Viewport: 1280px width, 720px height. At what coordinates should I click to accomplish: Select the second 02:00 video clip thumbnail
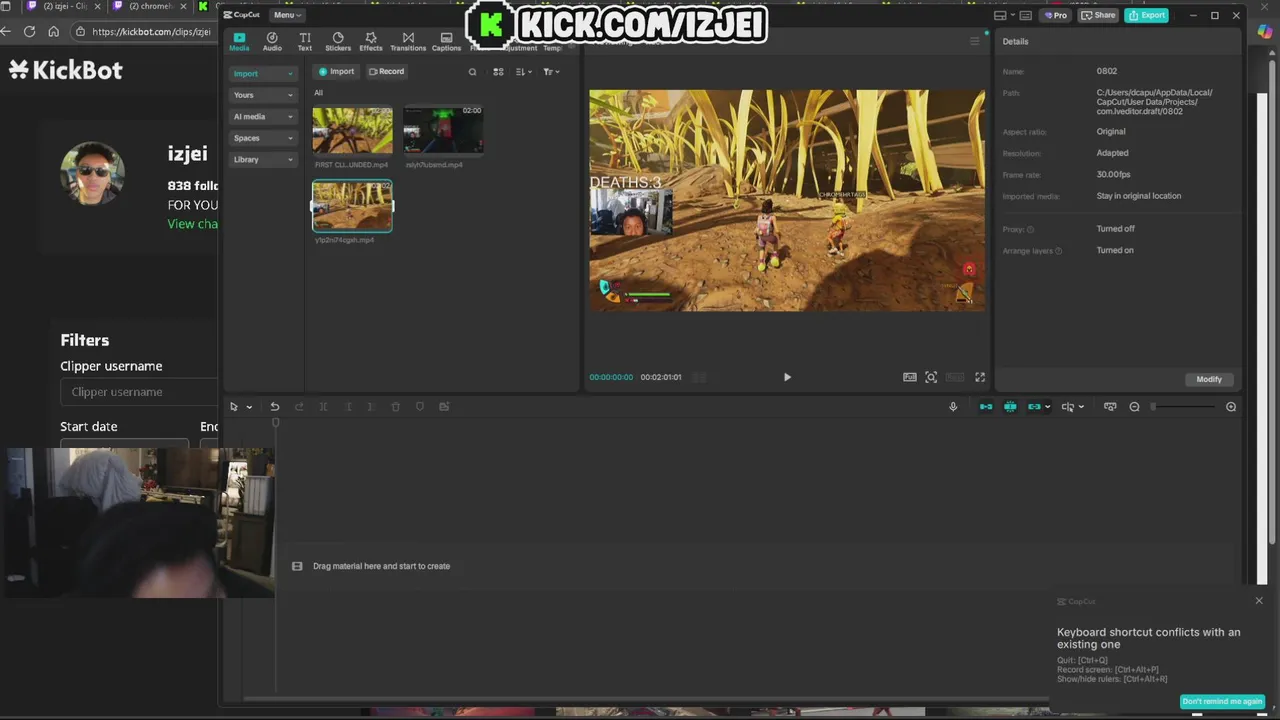click(x=443, y=131)
